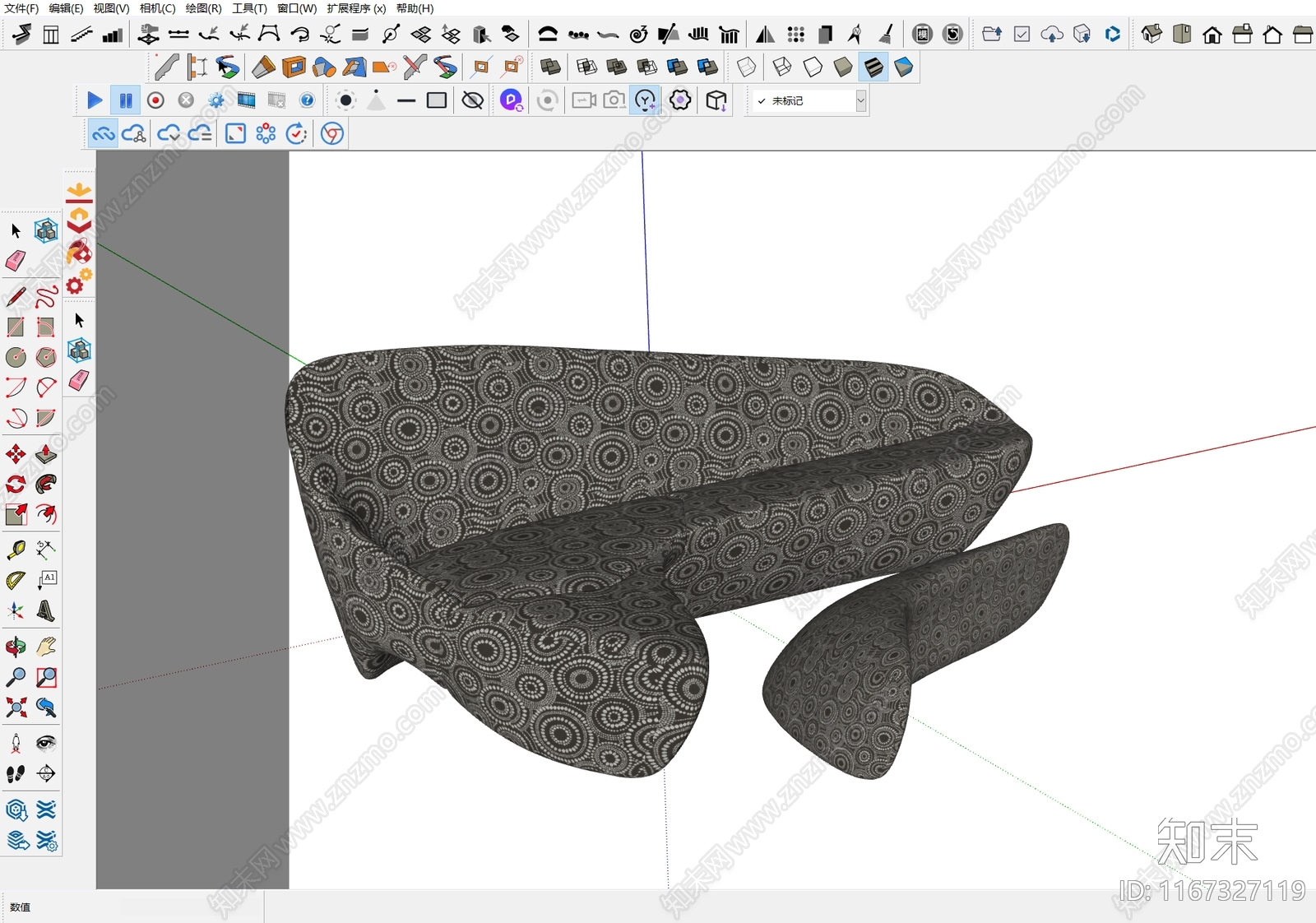Click the cloud upload icon
1316x923 pixels.
[1052, 35]
